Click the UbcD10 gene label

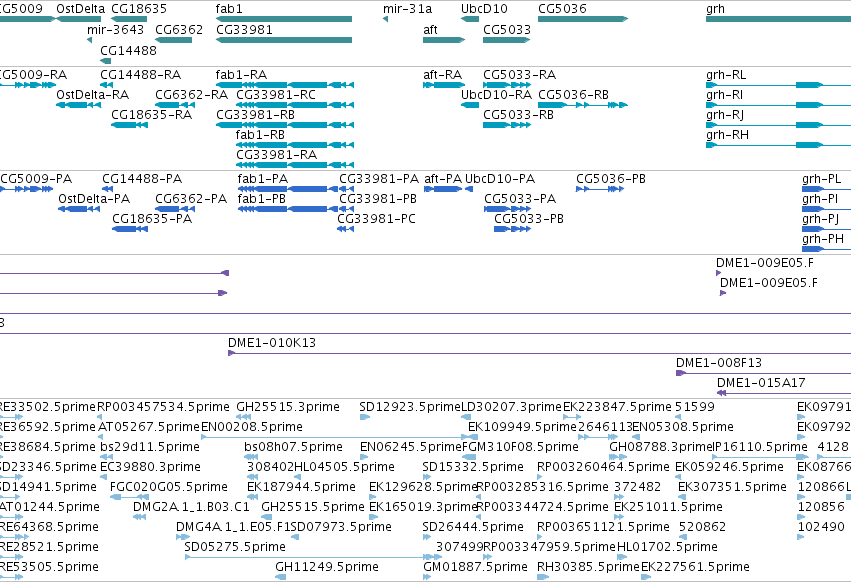pos(484,9)
